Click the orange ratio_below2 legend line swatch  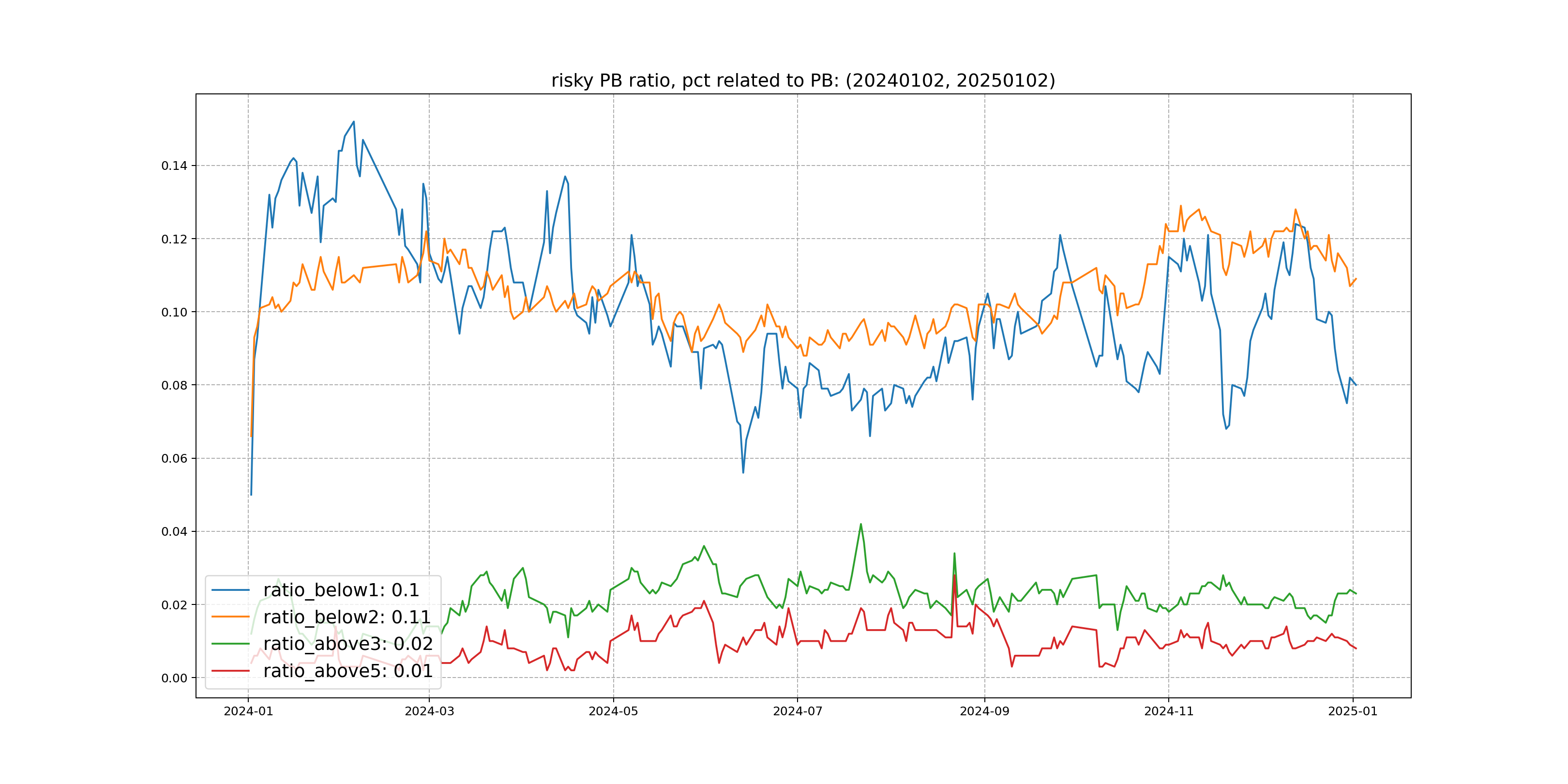click(230, 617)
